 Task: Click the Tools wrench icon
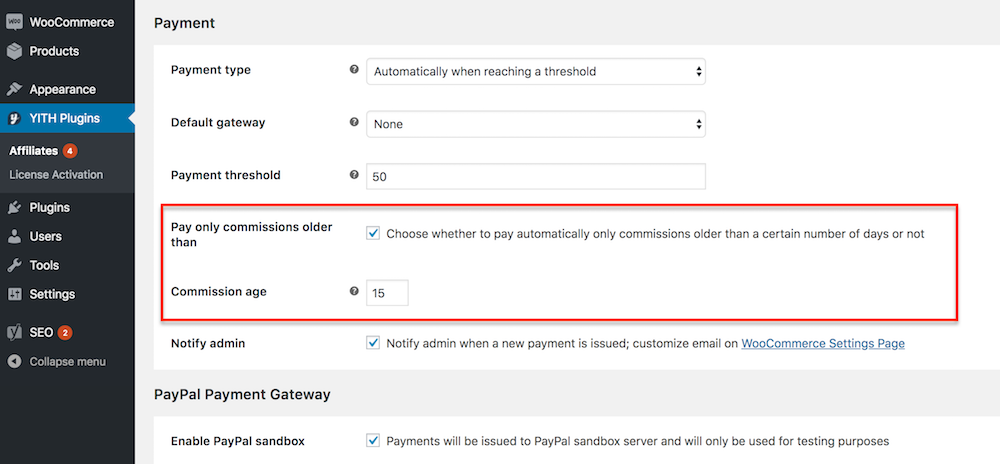(x=14, y=266)
